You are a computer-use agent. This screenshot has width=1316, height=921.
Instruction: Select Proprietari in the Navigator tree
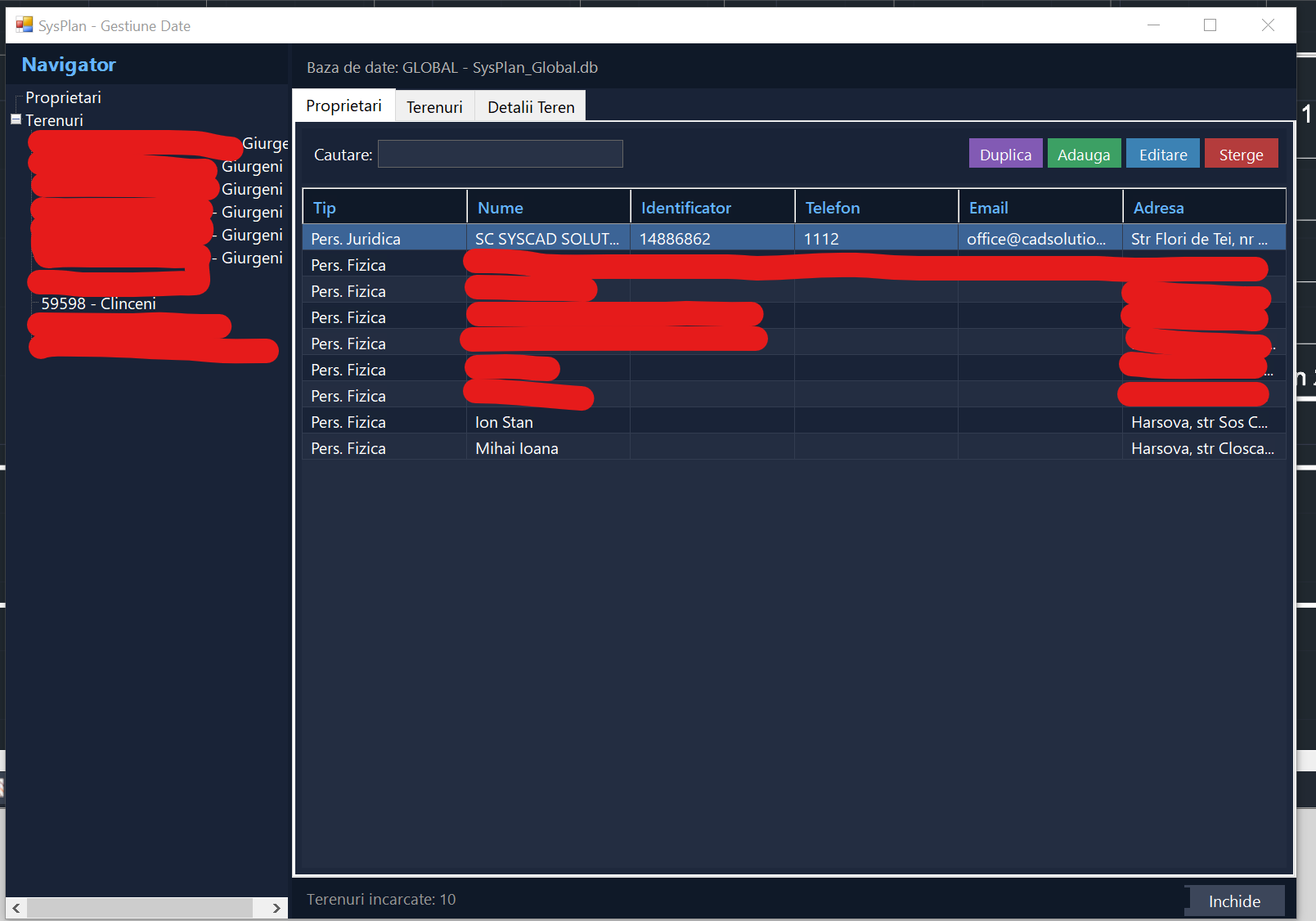click(63, 97)
